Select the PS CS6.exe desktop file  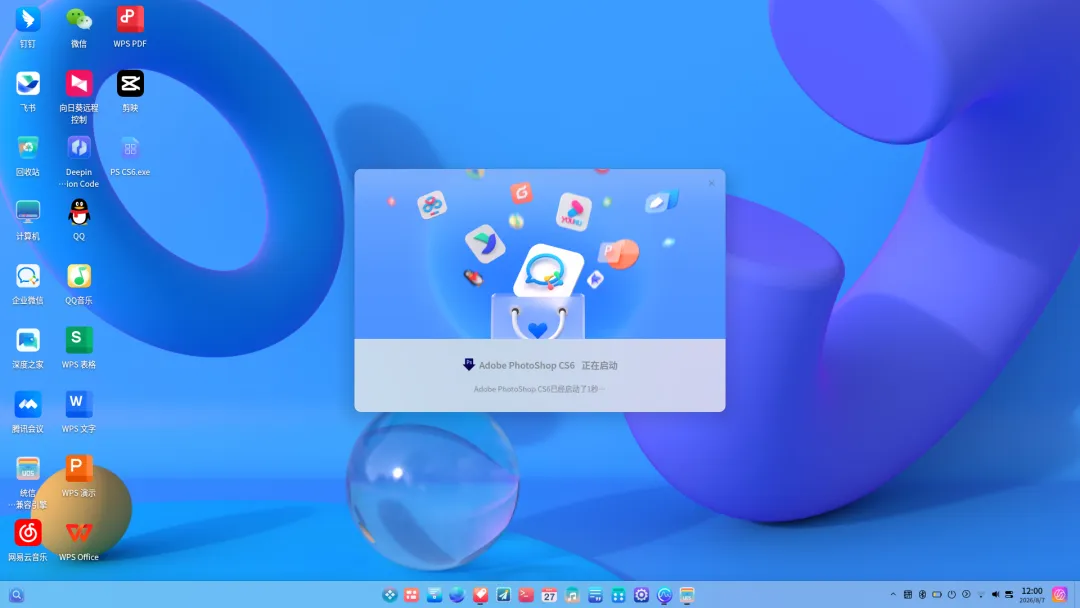129,147
